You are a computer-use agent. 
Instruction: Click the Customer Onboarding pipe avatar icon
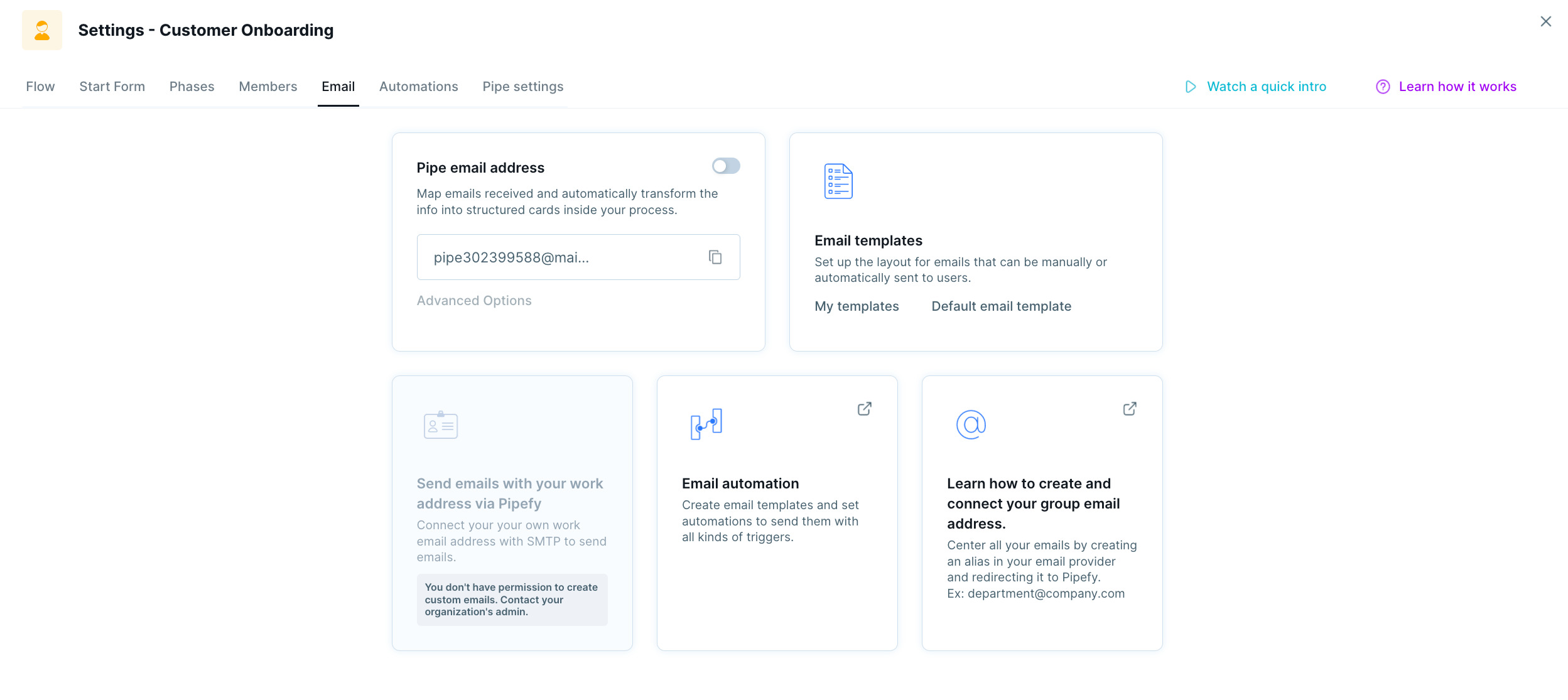point(42,30)
